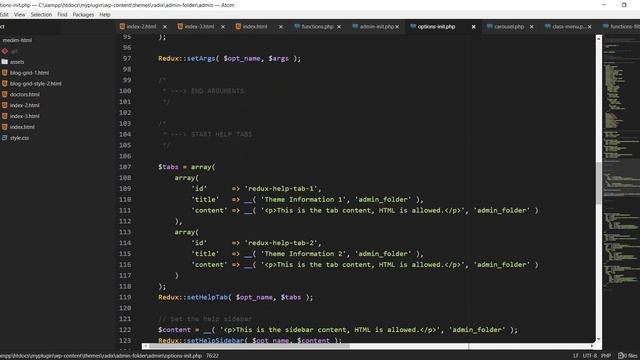Switch to the index-2.html tab
The height and width of the screenshot is (360, 640).
click(141, 27)
